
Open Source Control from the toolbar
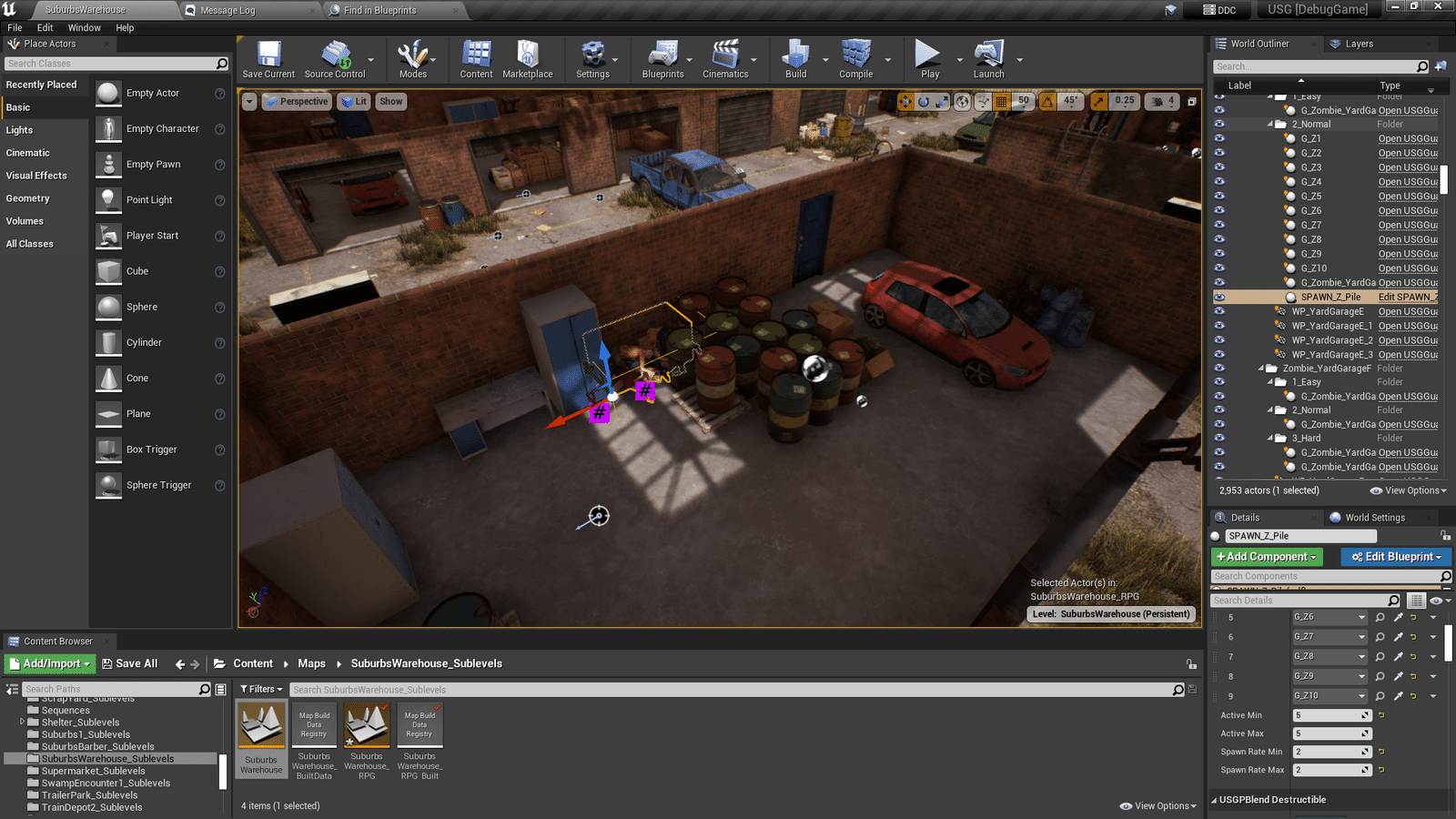[x=335, y=59]
